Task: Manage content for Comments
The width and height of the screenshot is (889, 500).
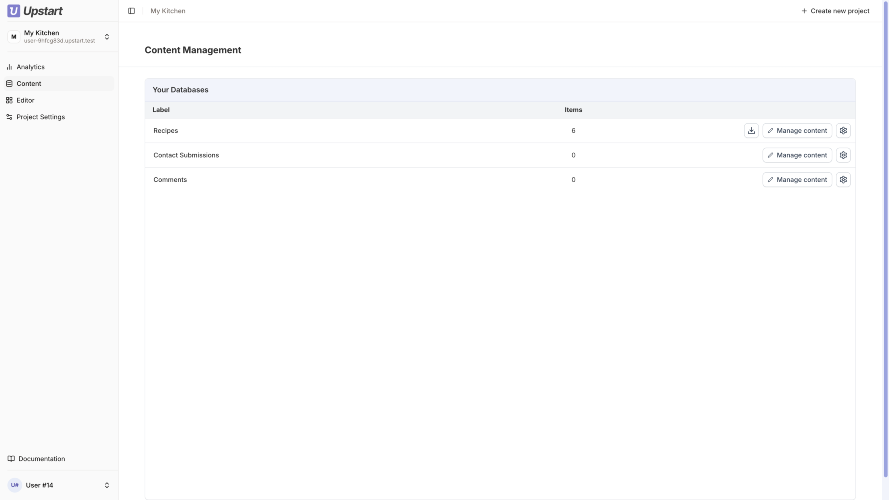Action: pyautogui.click(x=797, y=180)
